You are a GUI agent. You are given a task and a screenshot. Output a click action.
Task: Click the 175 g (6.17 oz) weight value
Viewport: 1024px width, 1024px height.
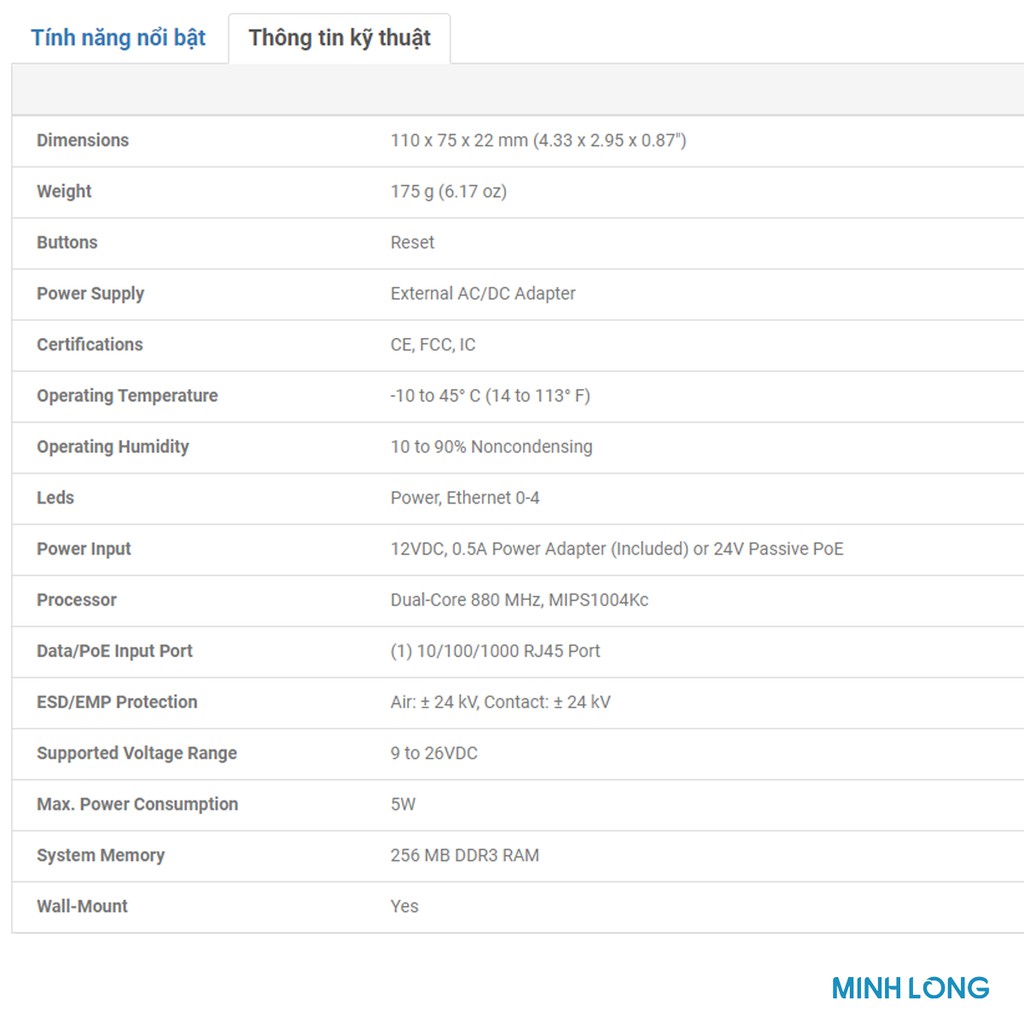(x=448, y=191)
